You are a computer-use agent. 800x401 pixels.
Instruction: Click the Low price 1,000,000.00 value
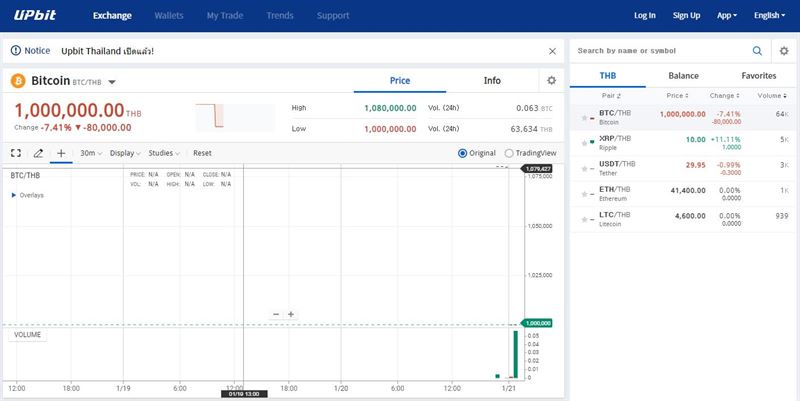tap(390, 129)
